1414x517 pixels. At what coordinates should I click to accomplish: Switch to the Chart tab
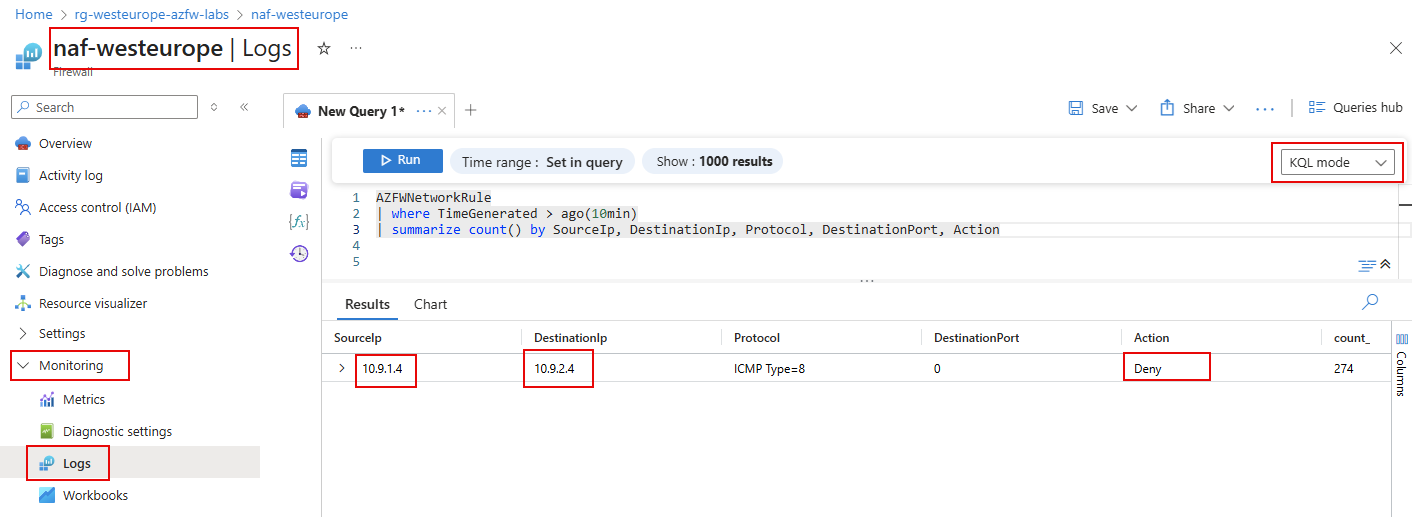430,304
